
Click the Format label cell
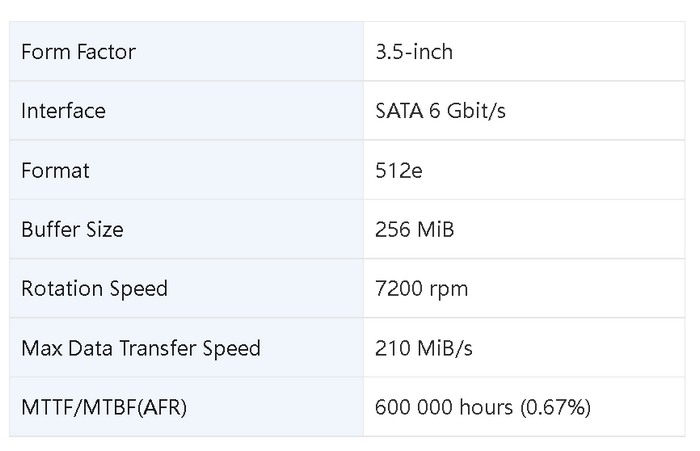(55, 170)
